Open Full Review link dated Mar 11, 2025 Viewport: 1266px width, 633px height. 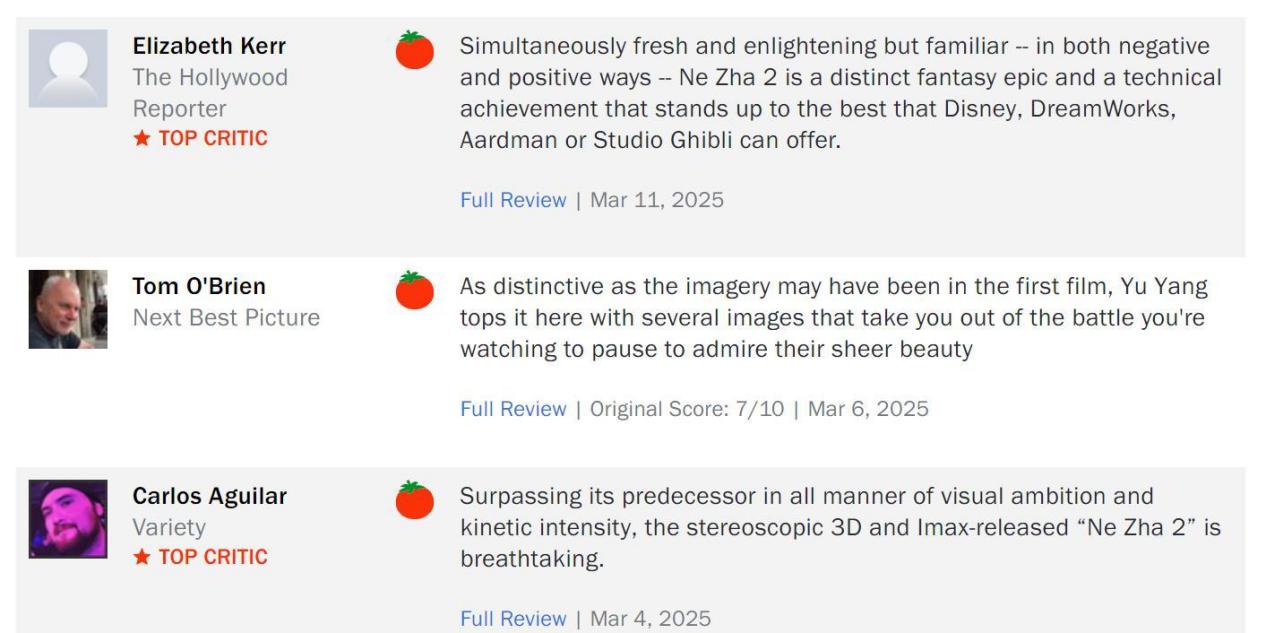[513, 200]
